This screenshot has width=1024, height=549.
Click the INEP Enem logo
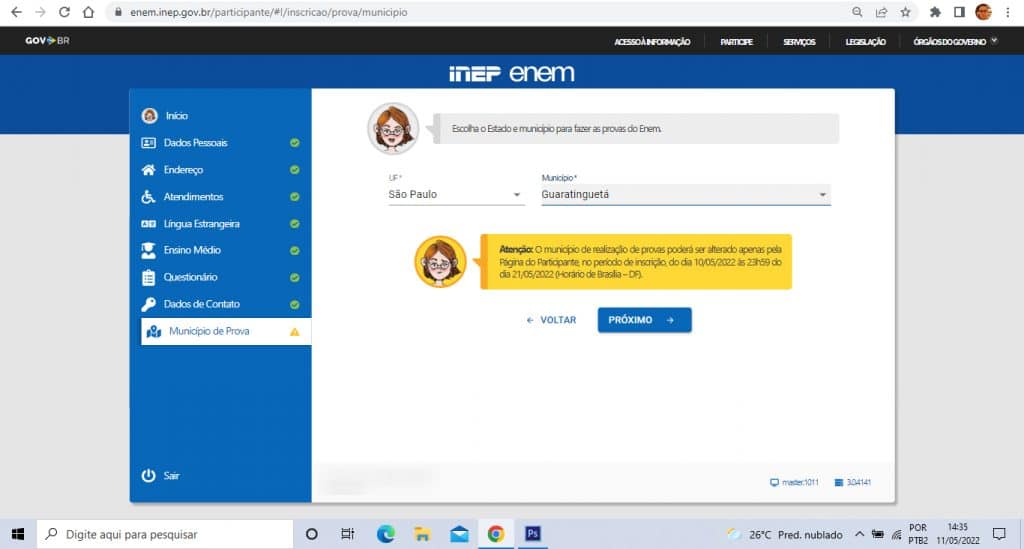tap(511, 73)
